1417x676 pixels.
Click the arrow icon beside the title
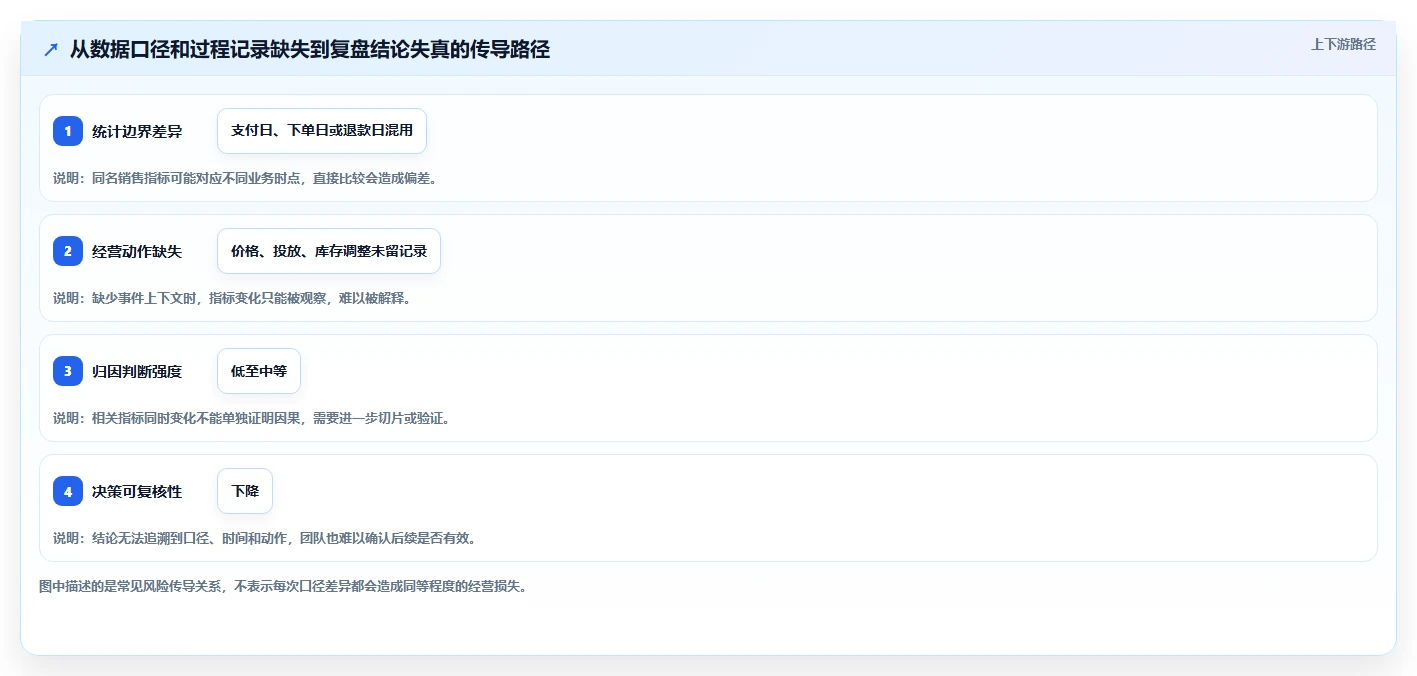tap(51, 49)
